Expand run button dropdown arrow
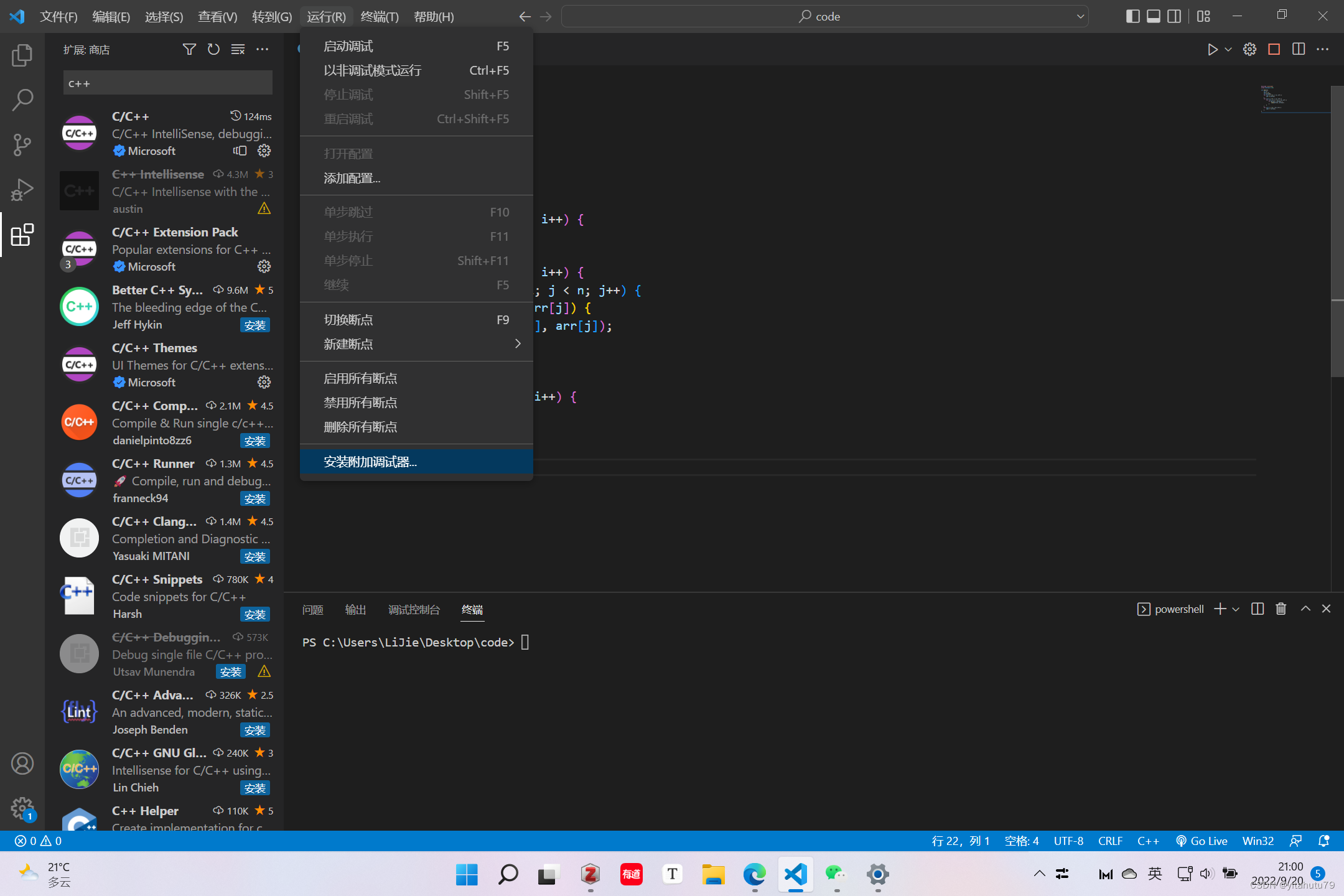Image resolution: width=1344 pixels, height=896 pixels. (1228, 49)
